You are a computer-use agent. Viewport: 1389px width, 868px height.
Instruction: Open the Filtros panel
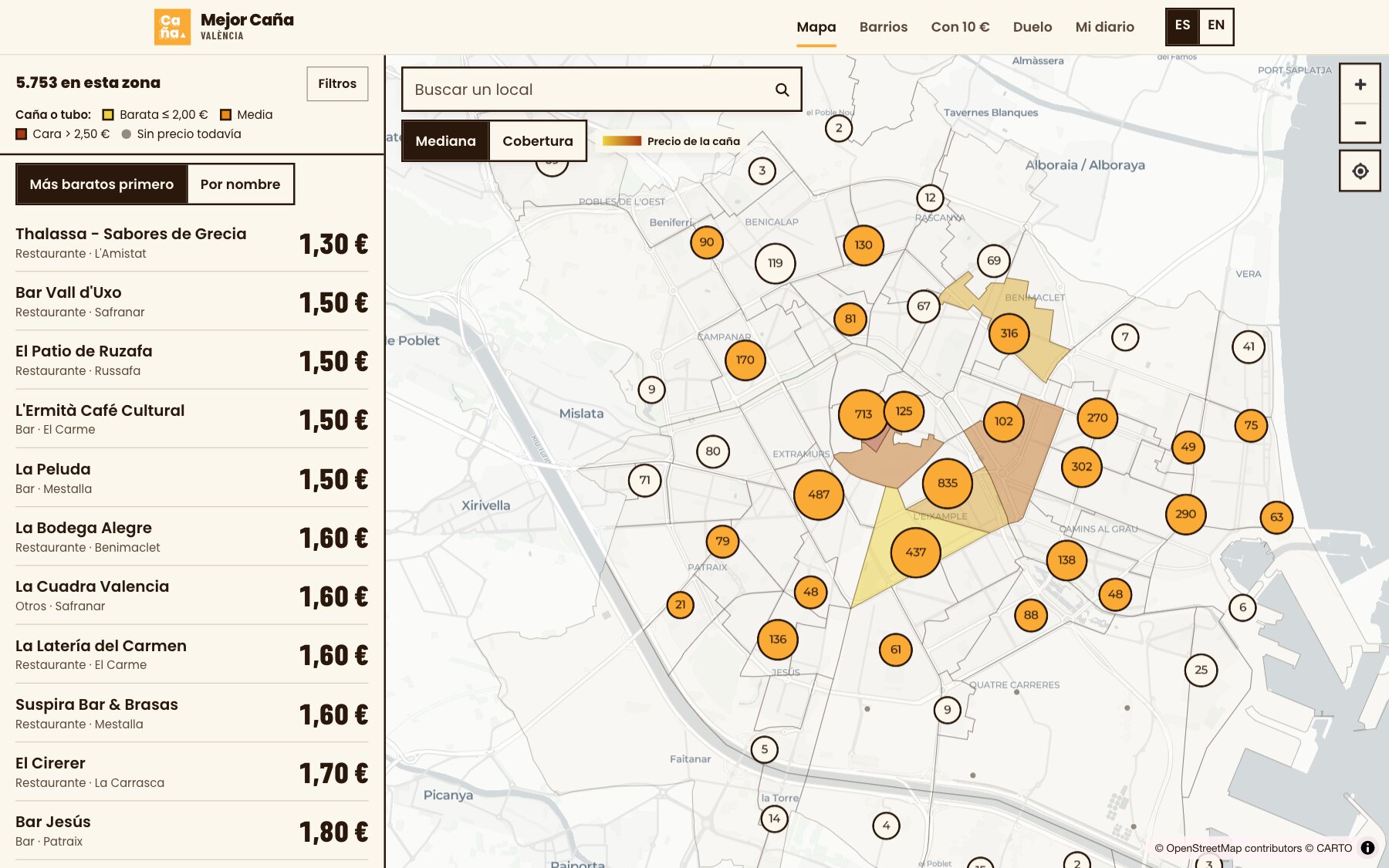pyautogui.click(x=337, y=83)
